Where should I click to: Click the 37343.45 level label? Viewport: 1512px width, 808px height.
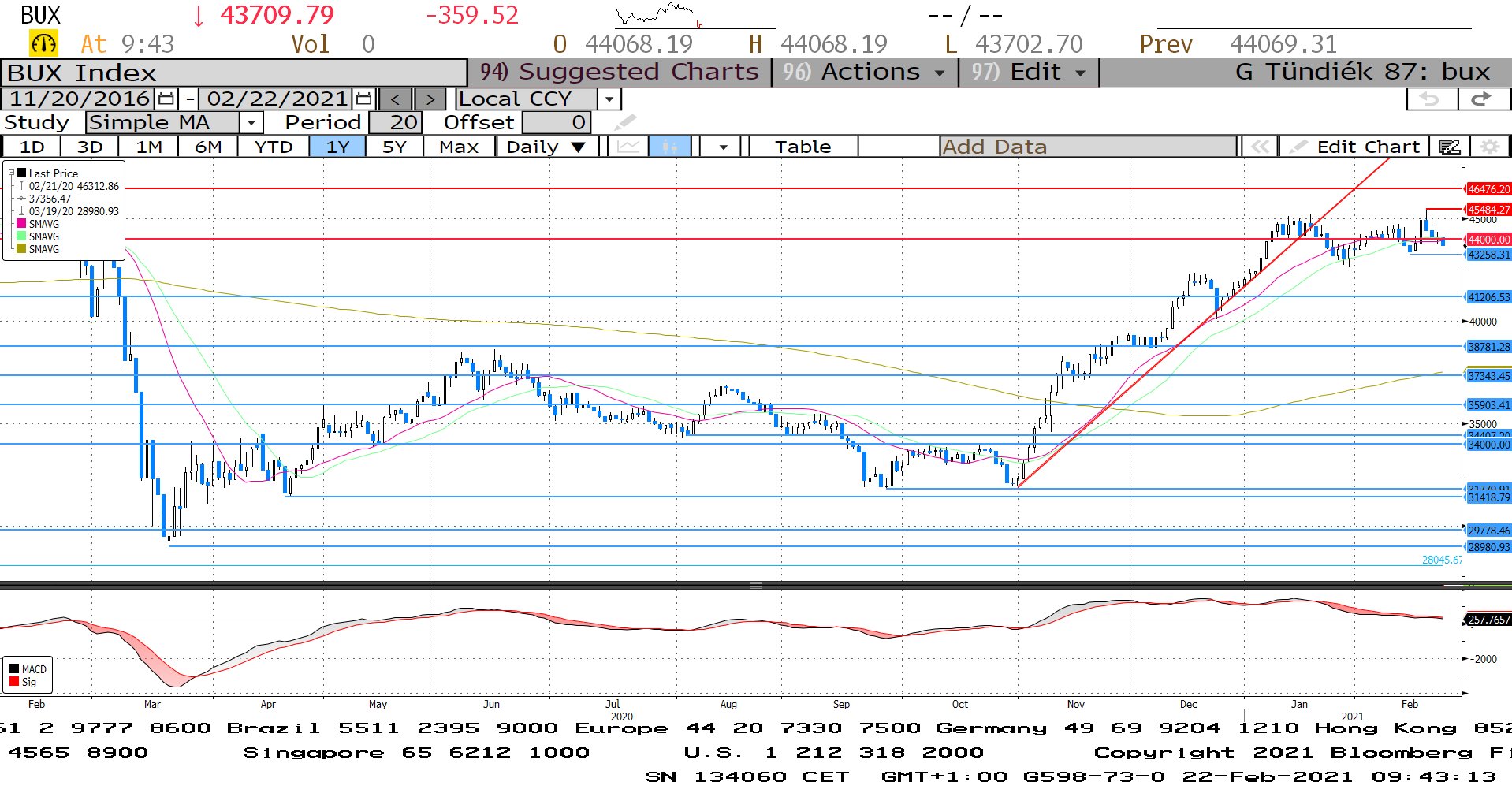(1488, 376)
